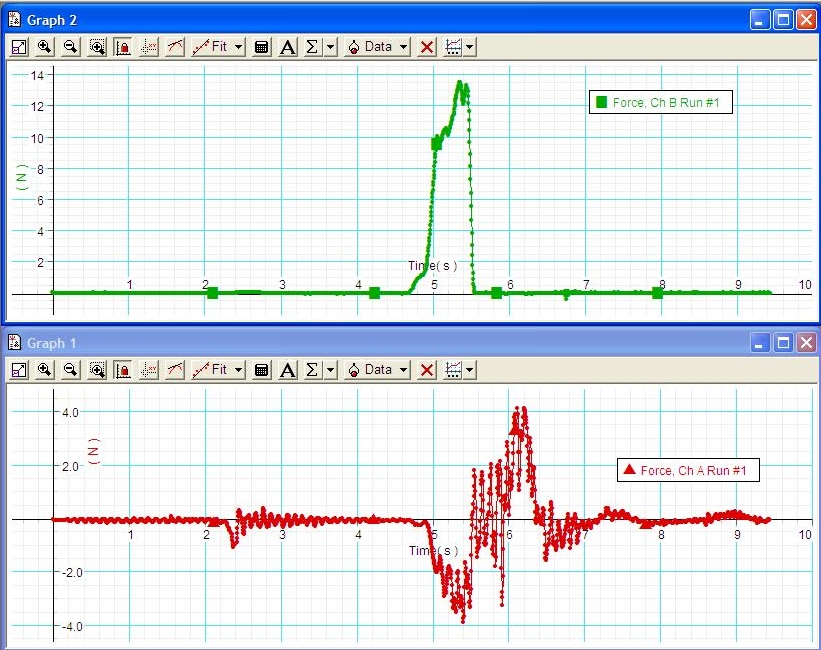This screenshot has height=650, width=821.
Task: Click the (N) y-axis label in Graph 2
Action: click(21, 177)
